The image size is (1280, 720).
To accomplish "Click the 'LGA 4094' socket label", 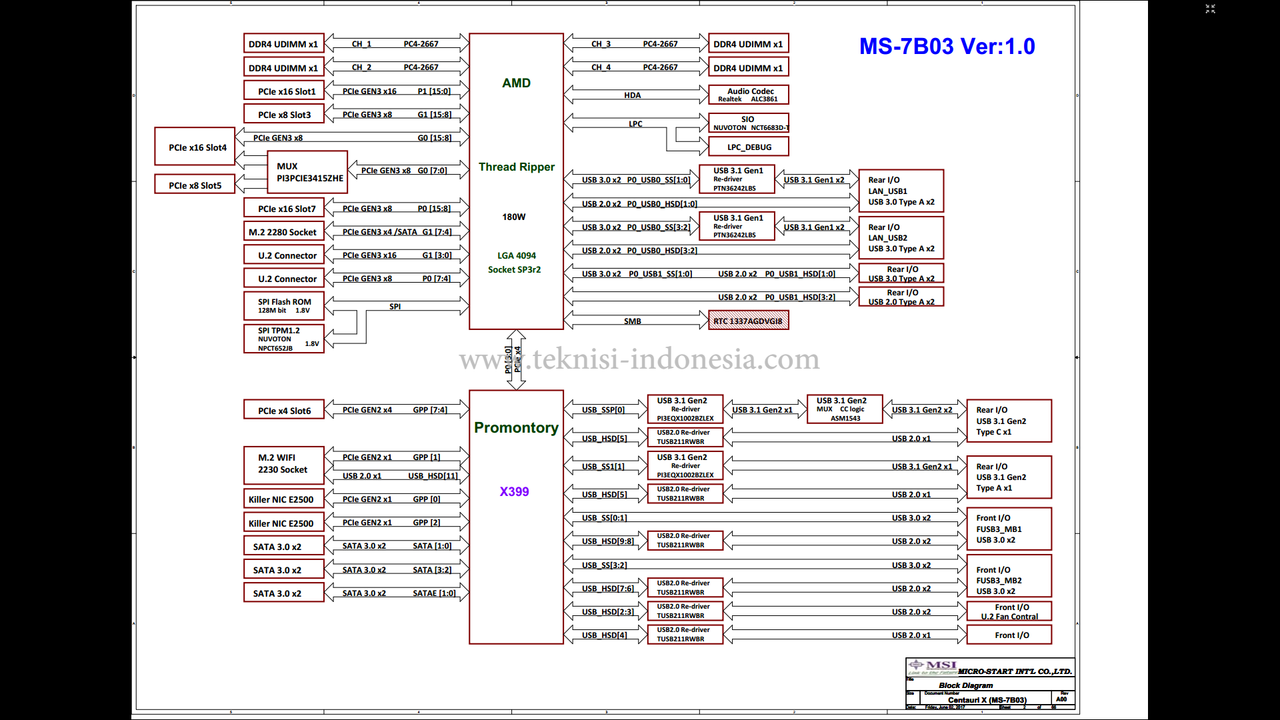I will (x=516, y=256).
